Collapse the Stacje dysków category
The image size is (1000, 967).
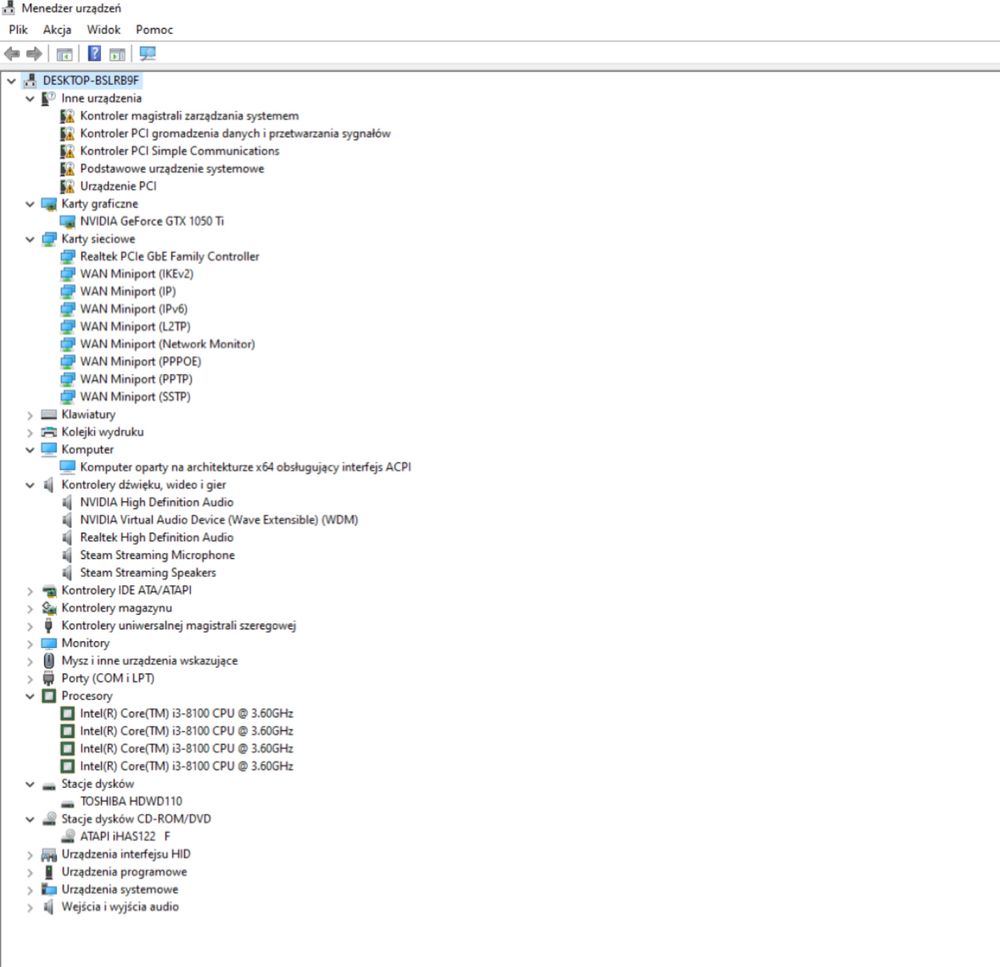[x=30, y=784]
